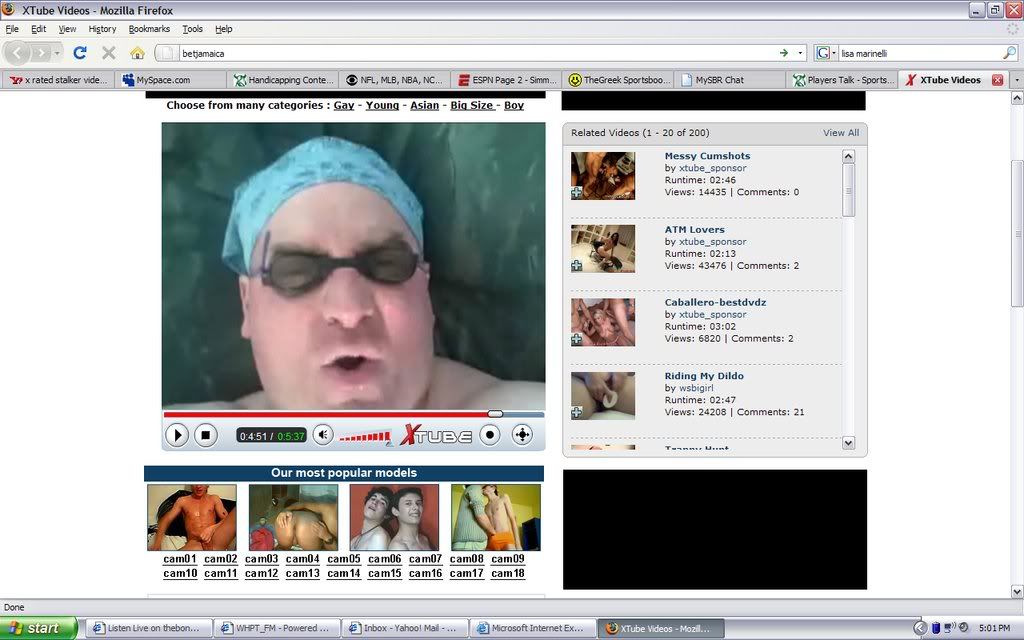
Task: Mute the video player's speaker
Action: tap(323, 435)
